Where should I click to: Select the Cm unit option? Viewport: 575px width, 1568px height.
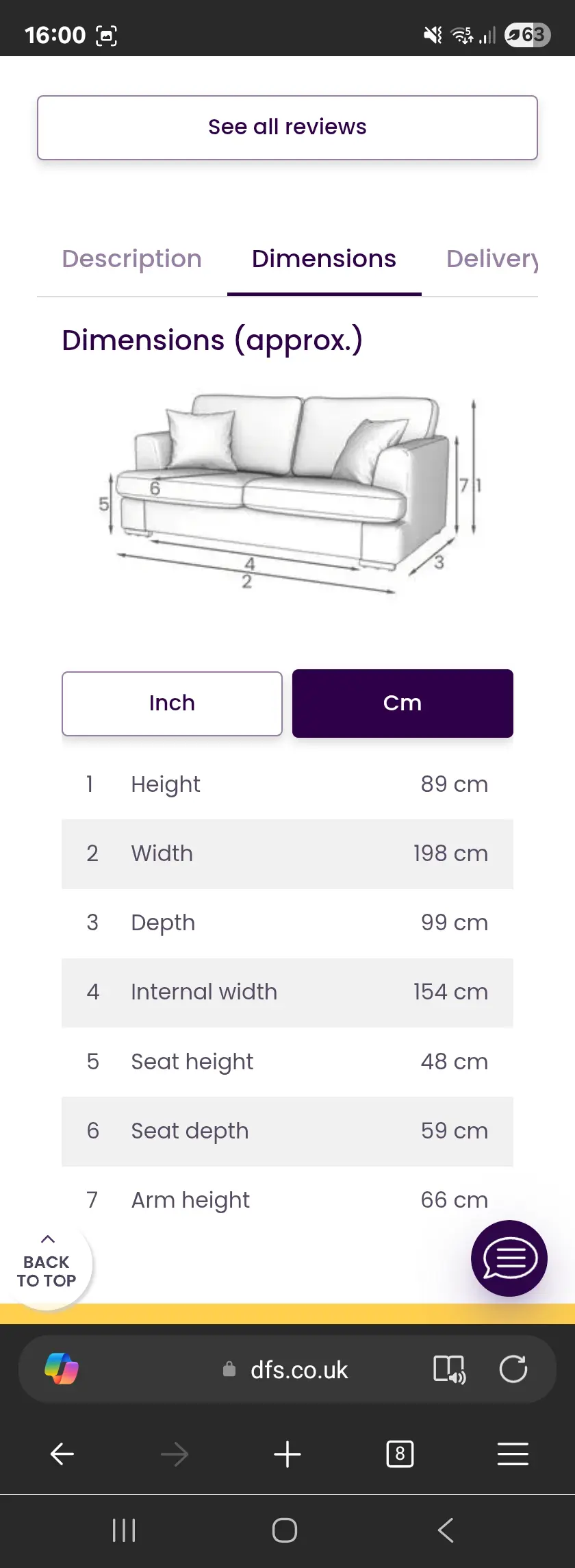(402, 704)
